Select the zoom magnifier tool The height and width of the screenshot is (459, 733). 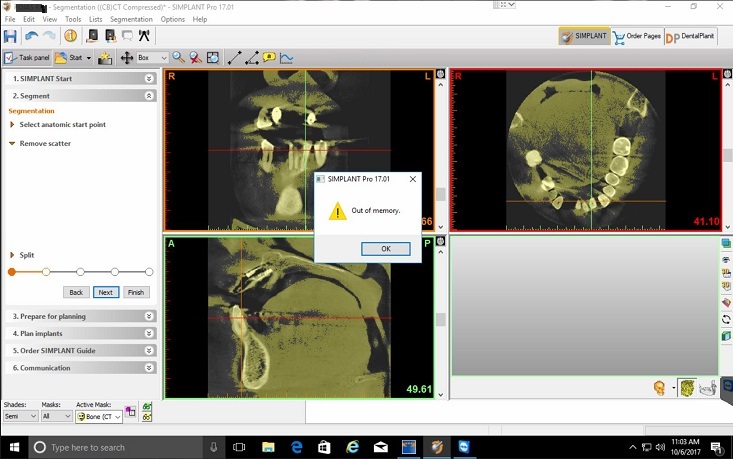[x=178, y=58]
